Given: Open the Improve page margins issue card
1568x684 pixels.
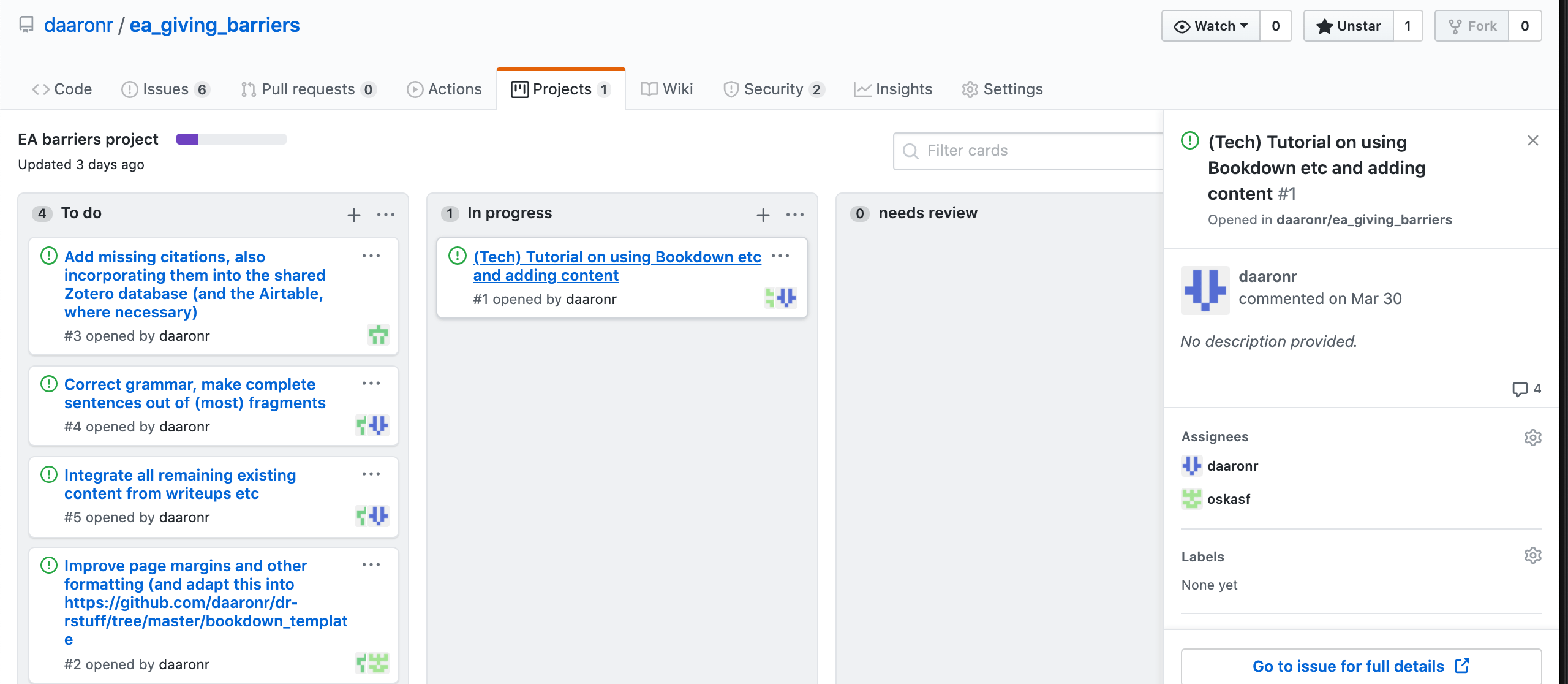Looking at the screenshot, I should coord(206,602).
